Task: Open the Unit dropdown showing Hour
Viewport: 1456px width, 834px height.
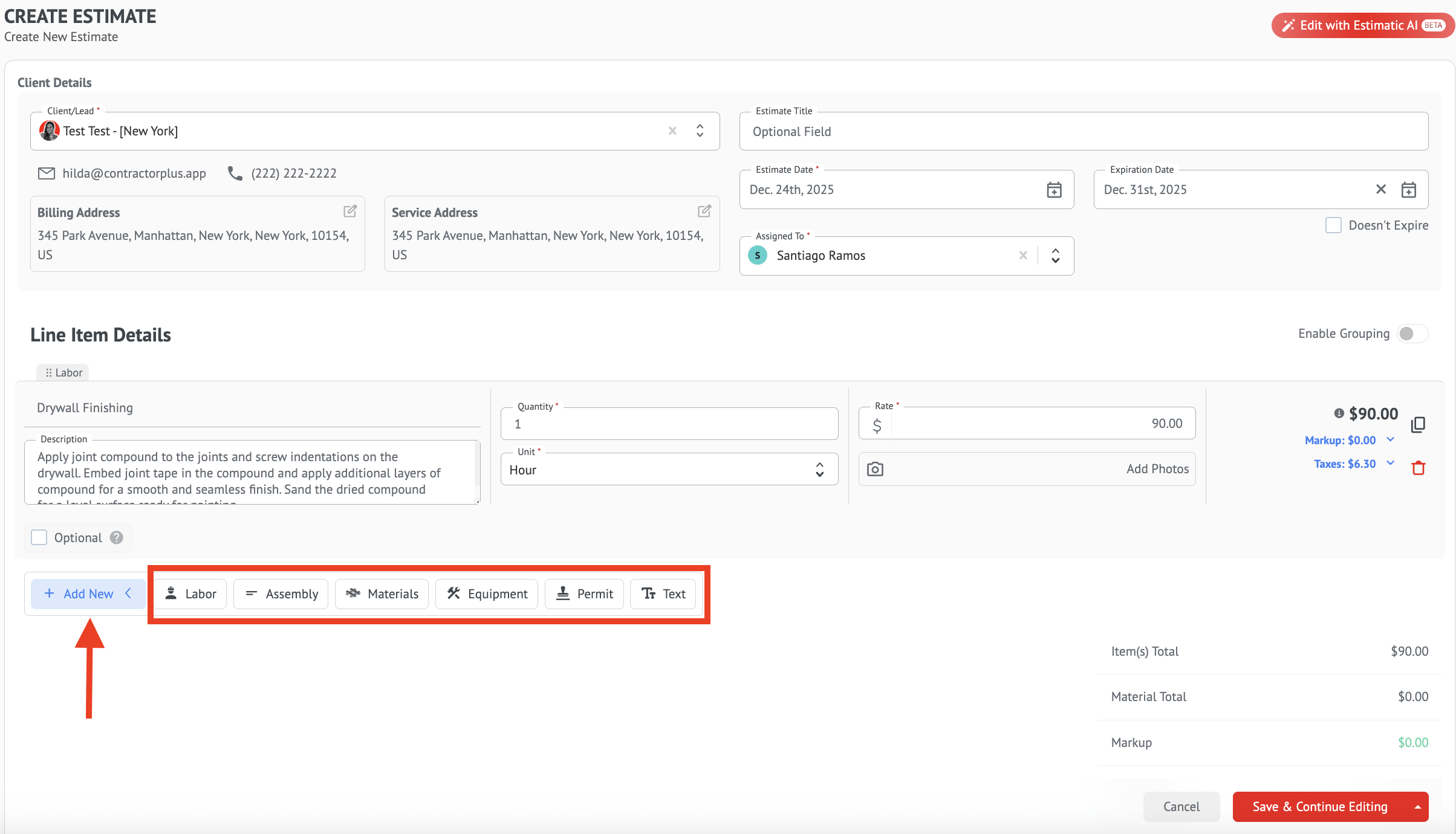Action: pos(669,470)
